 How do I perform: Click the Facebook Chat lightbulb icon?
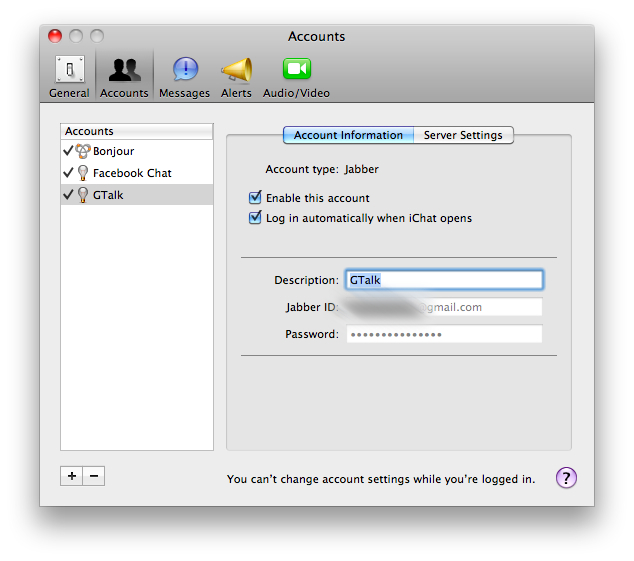click(x=83, y=173)
